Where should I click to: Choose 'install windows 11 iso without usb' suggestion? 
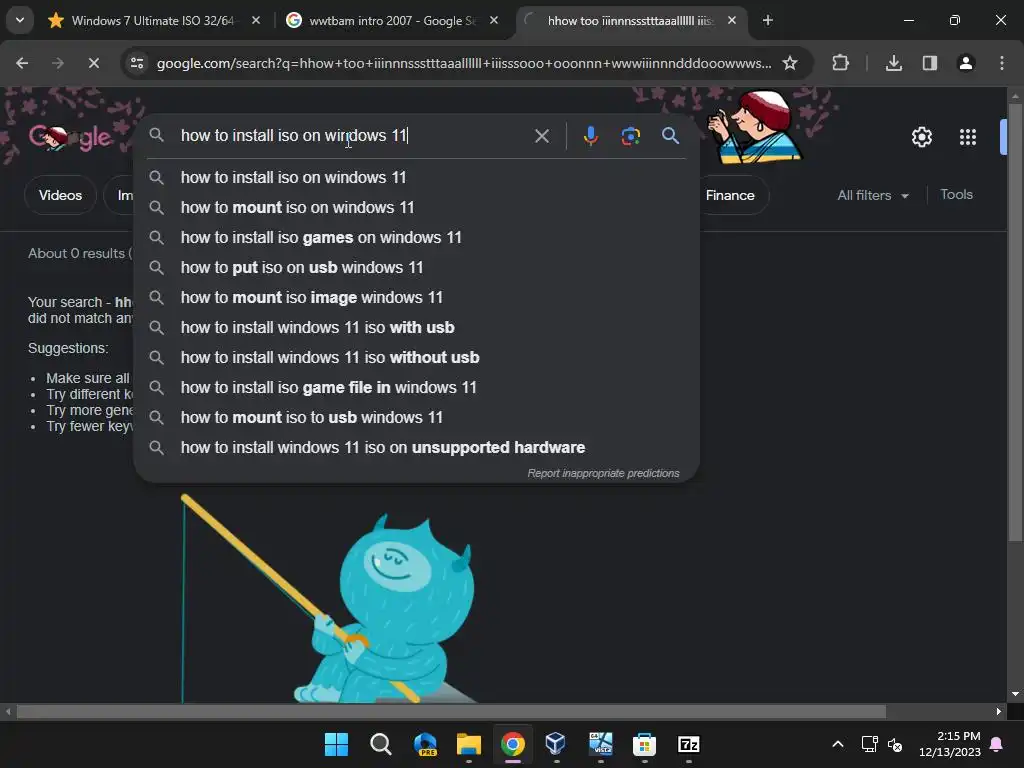416,357
